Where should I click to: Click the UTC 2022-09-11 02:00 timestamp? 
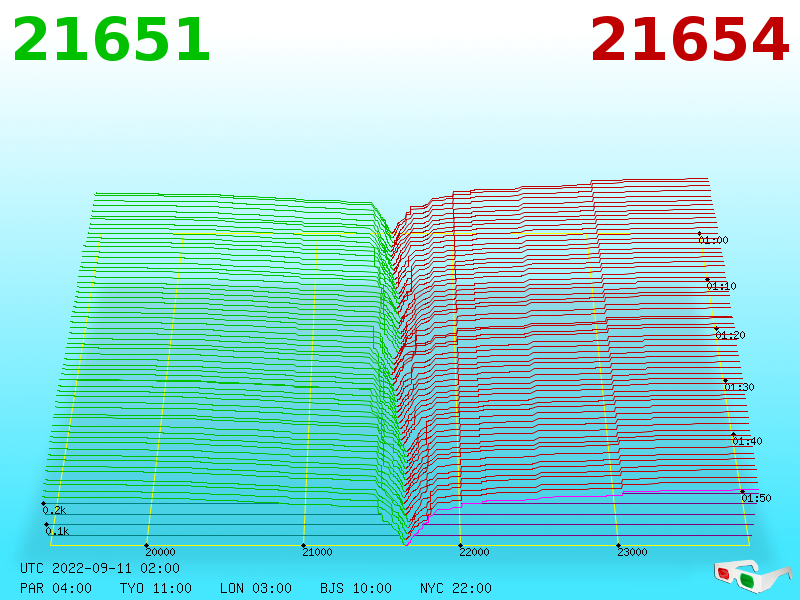coord(100,568)
